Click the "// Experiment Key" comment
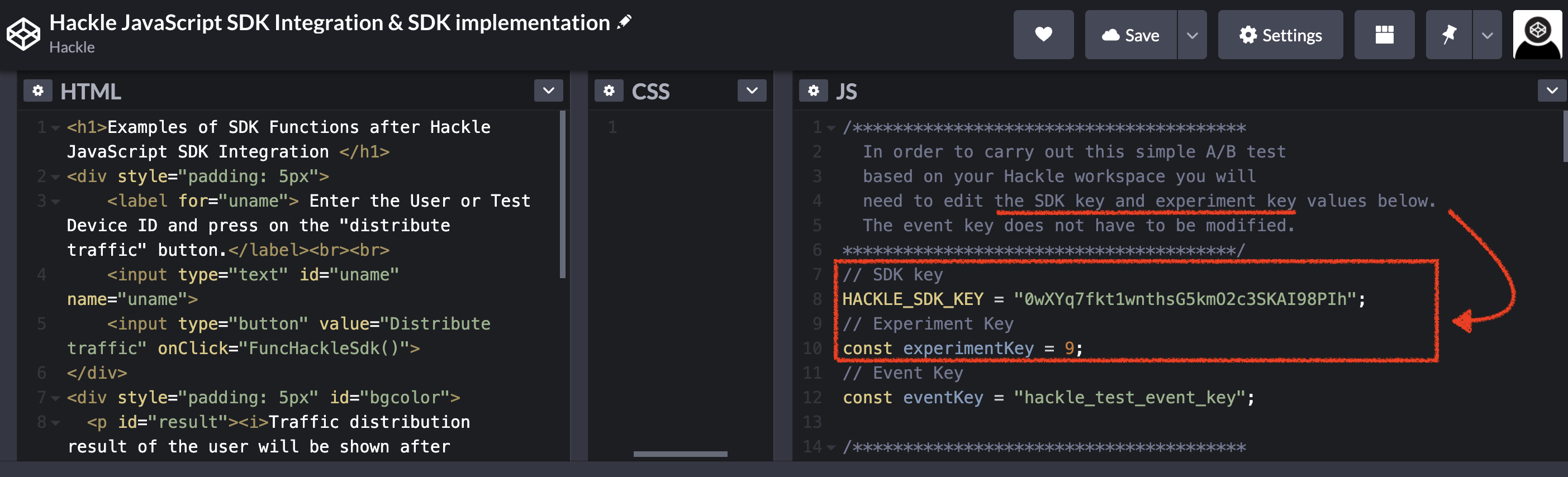Image resolution: width=1568 pixels, height=477 pixels. tap(928, 325)
